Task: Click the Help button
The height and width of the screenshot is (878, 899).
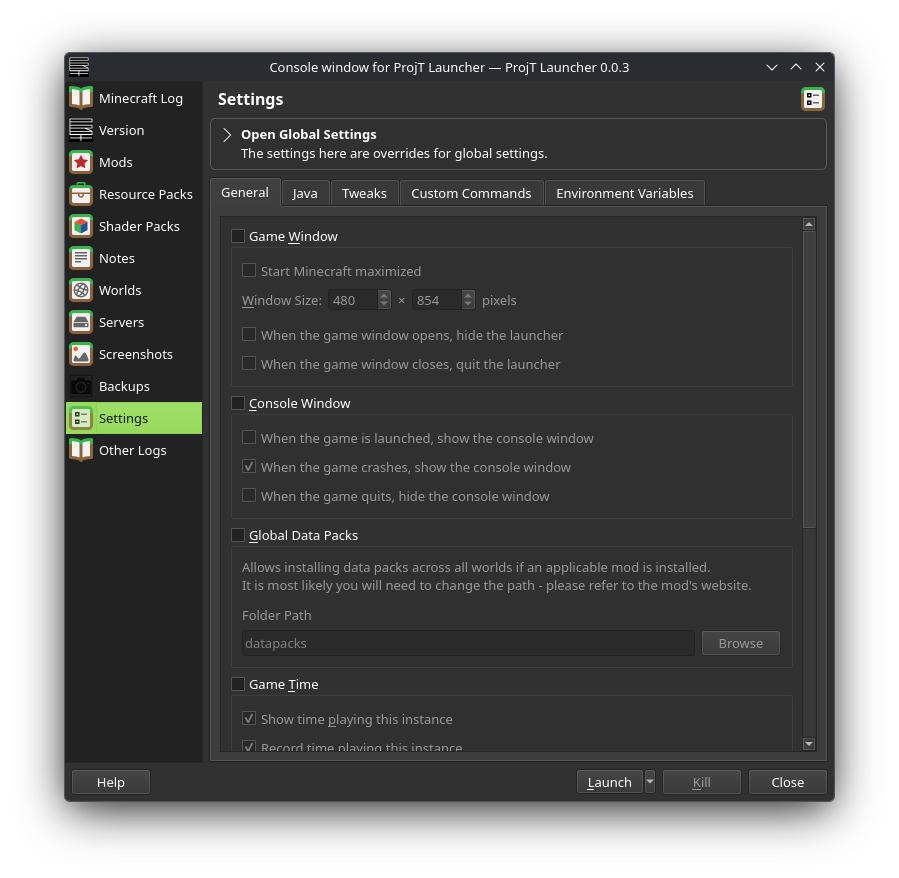Action: [110, 781]
